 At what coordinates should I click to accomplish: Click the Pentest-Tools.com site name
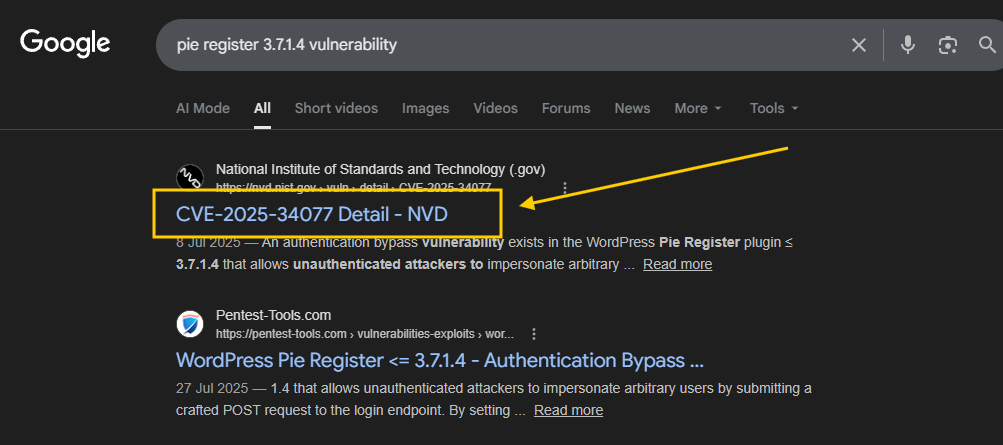[273, 315]
